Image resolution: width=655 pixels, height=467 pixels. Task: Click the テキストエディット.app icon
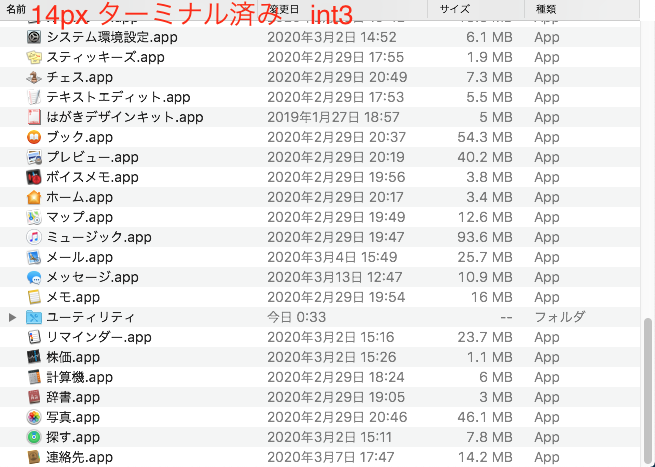[x=34, y=97]
